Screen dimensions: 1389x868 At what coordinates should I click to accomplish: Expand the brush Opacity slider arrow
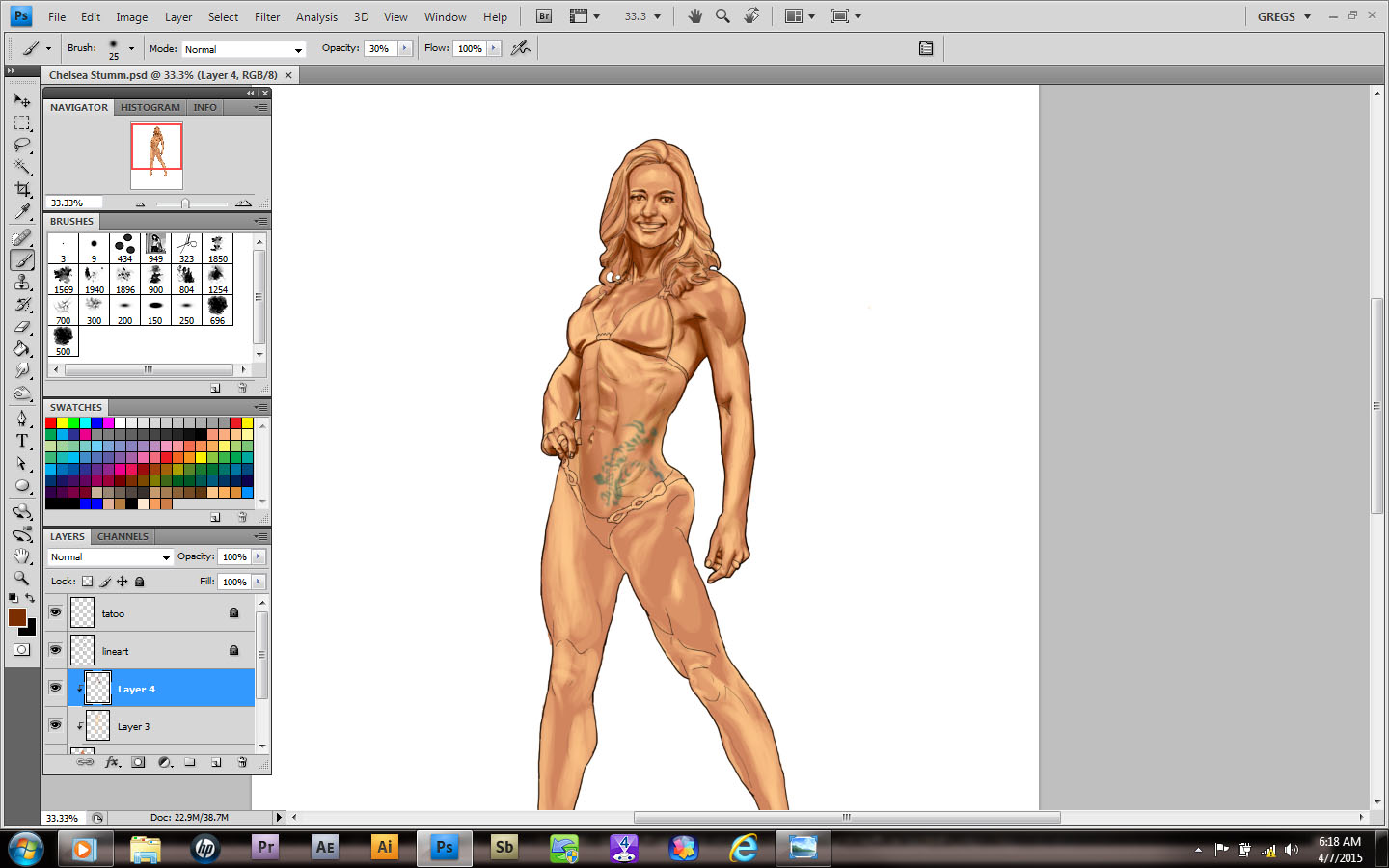click(405, 48)
